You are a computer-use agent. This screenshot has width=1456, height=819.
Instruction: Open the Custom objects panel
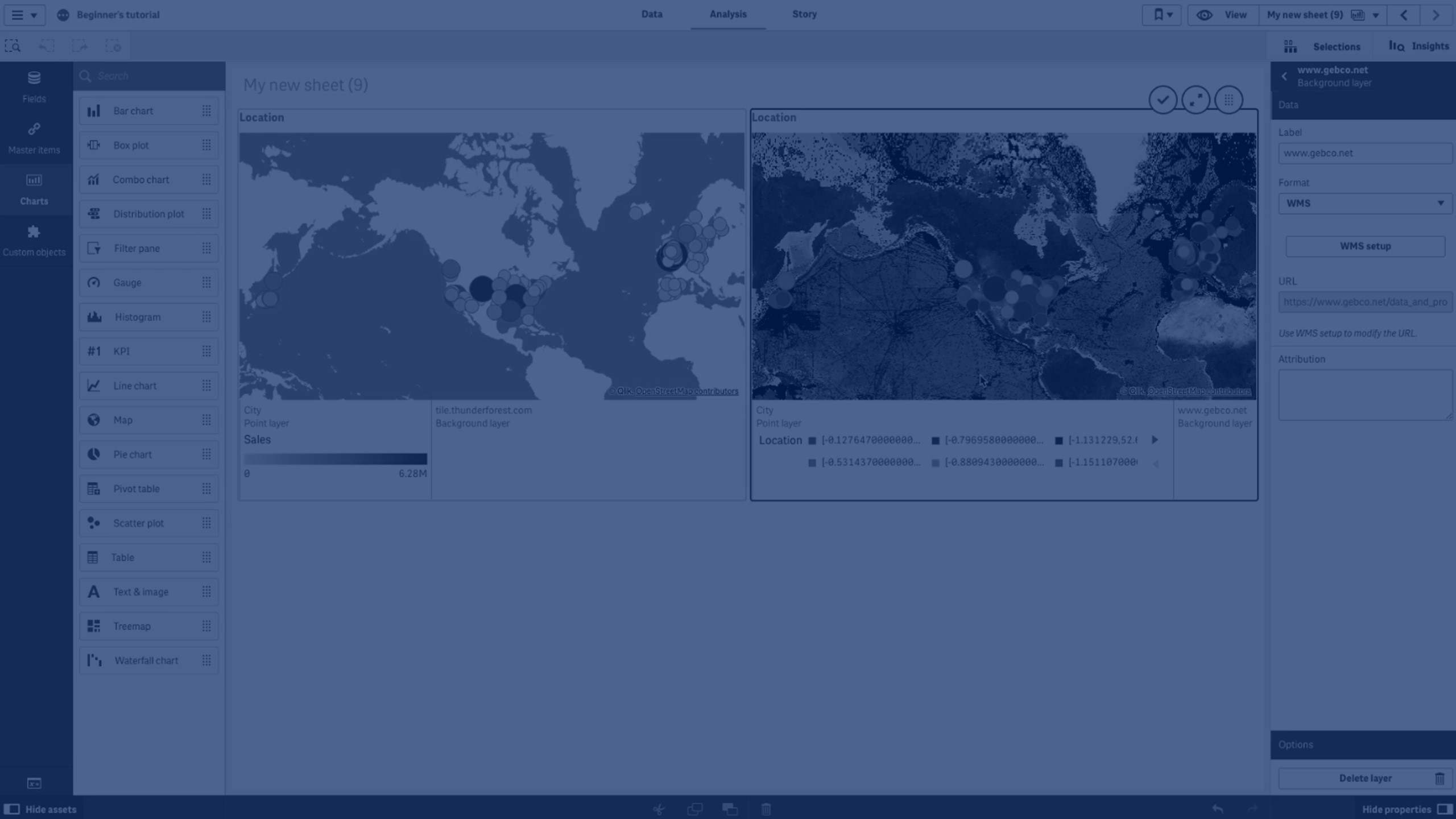point(34,241)
